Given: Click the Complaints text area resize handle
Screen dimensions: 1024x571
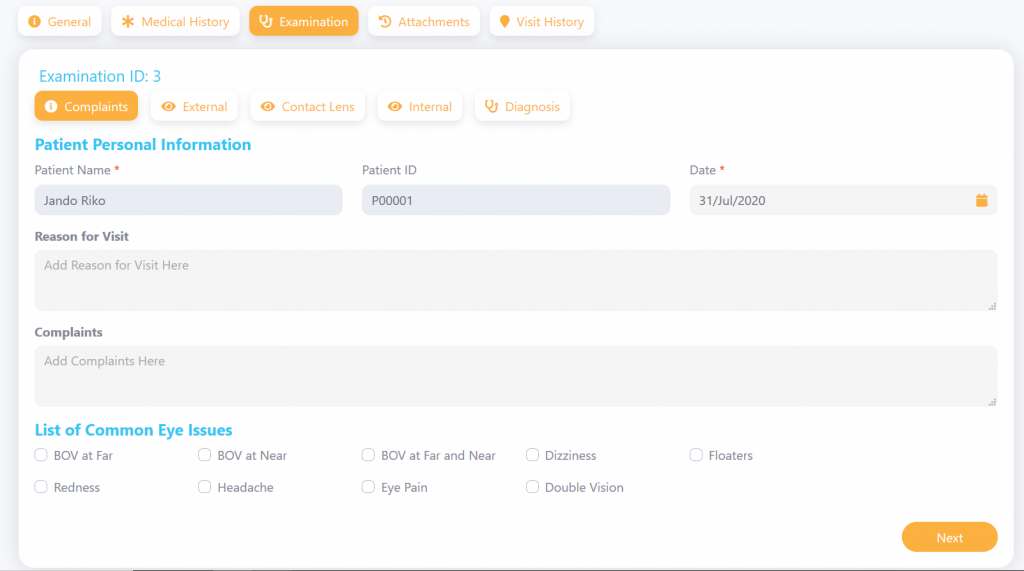Looking at the screenshot, I should (x=992, y=402).
